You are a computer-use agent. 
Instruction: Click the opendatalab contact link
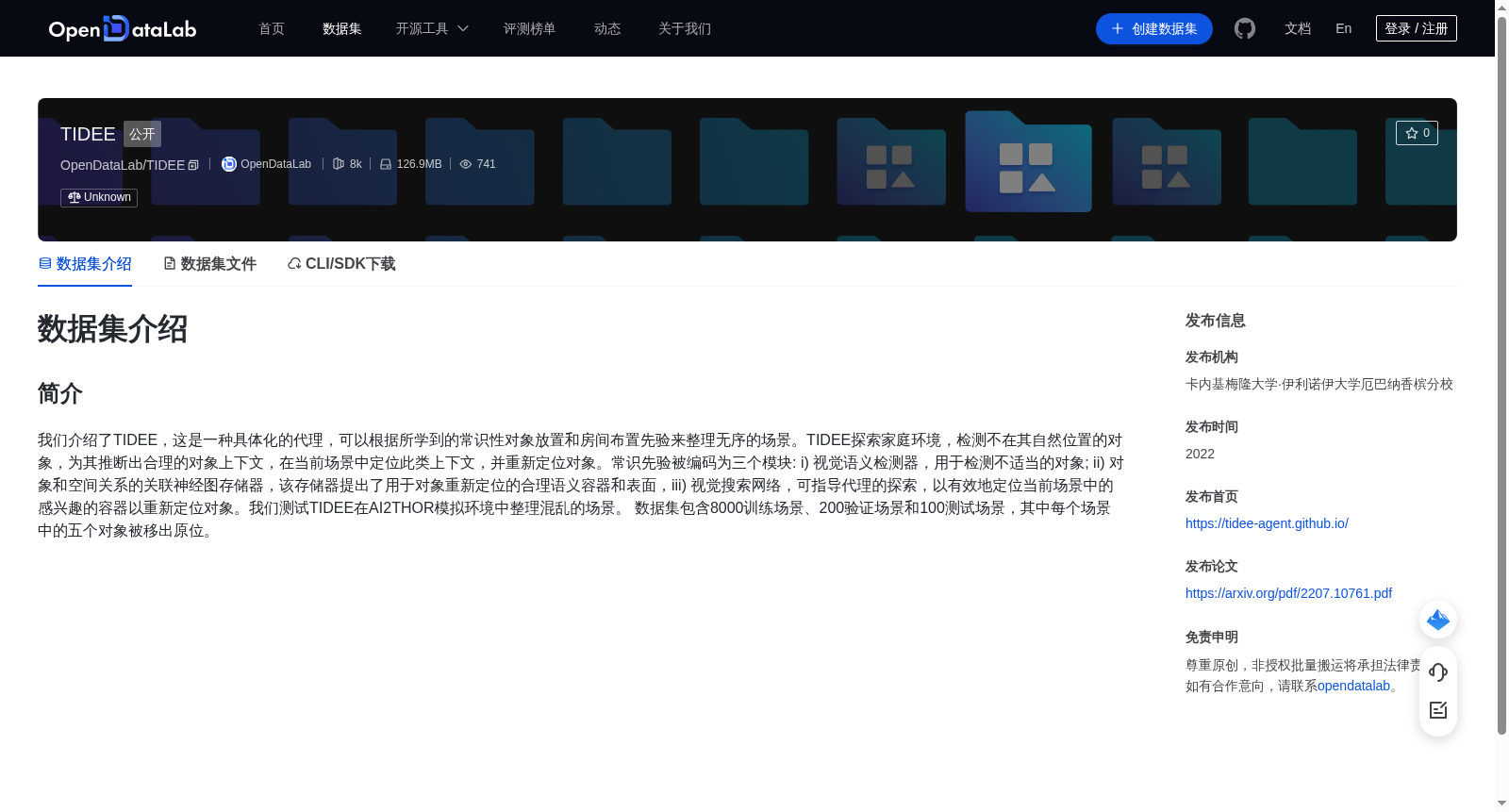(x=1353, y=686)
